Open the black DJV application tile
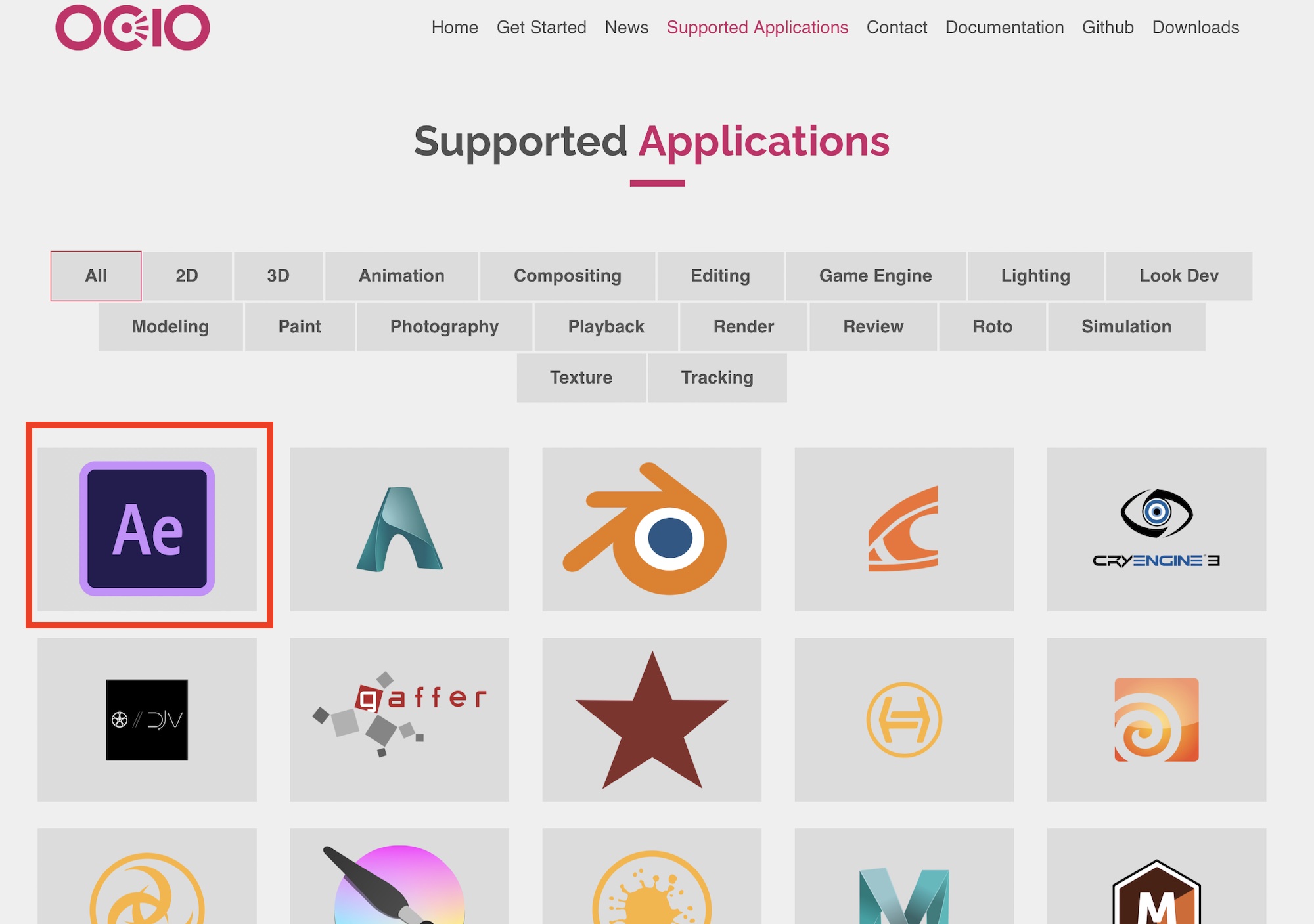This screenshot has height=924, width=1314. click(147, 719)
